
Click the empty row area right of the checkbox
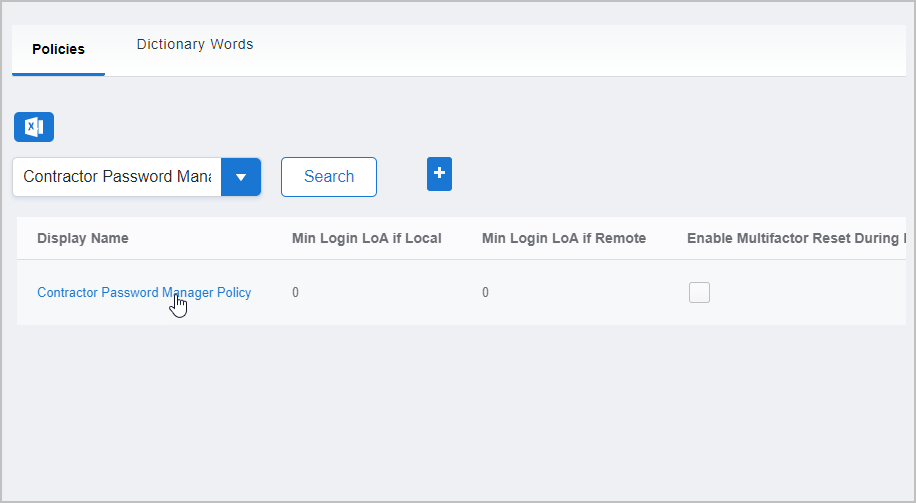click(810, 293)
